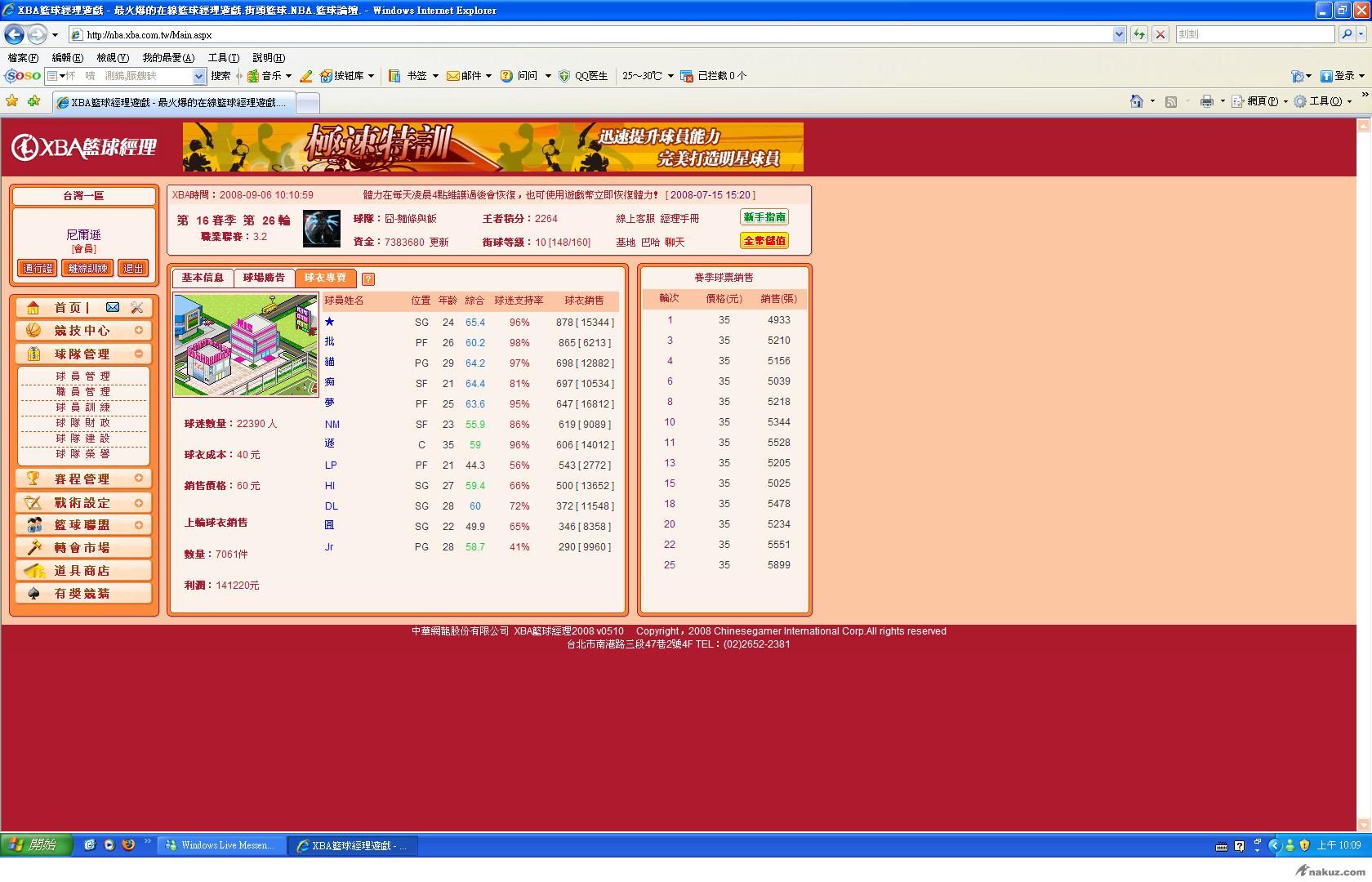The width and height of the screenshot is (1372, 882).
Task: Open the 球員管理 submenu link
Action: 83,376
